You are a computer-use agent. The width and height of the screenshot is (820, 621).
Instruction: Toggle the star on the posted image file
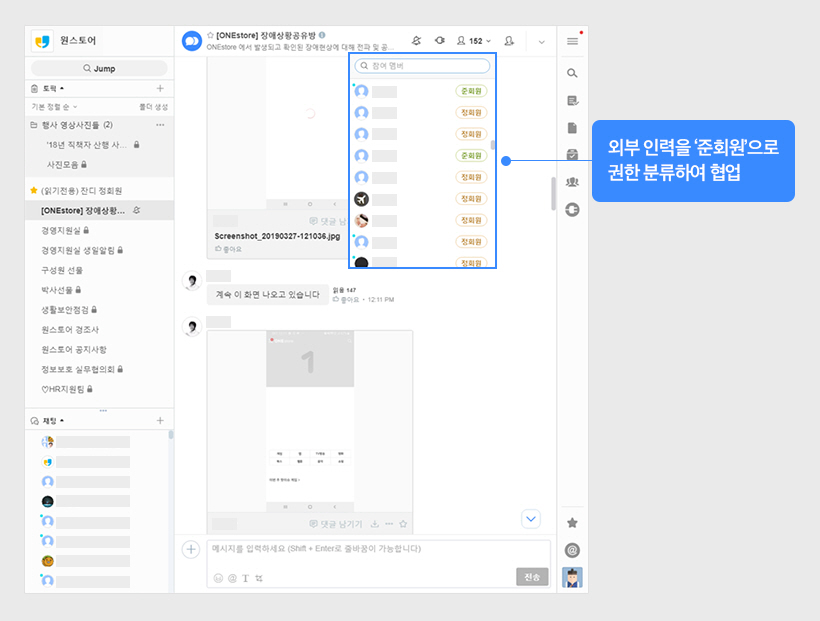click(403, 523)
